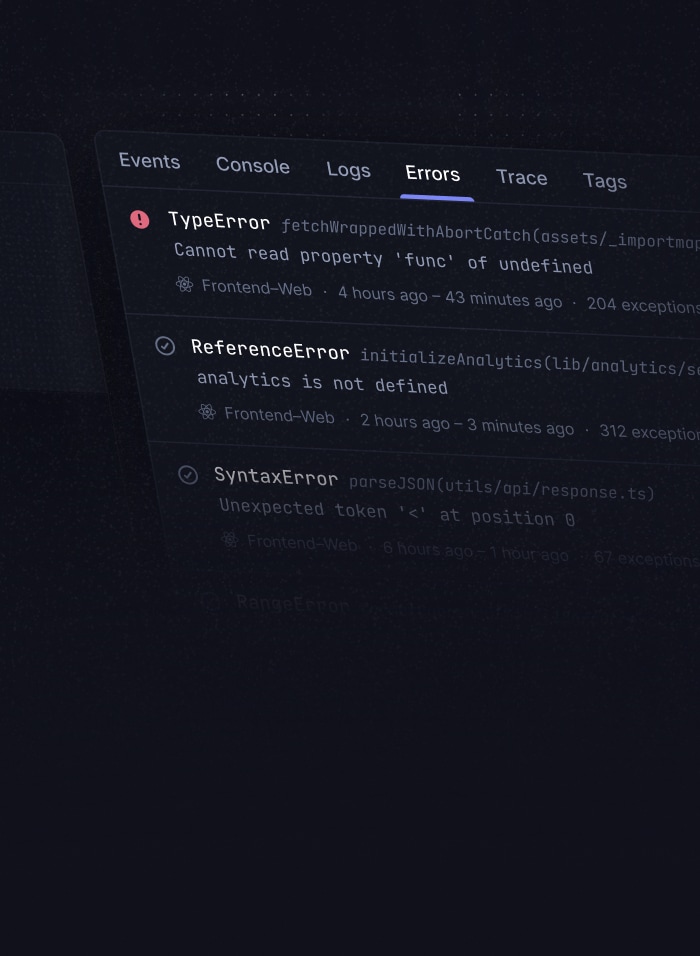Select the "analytics is not defined" message
The width and height of the screenshot is (700, 956).
(x=322, y=383)
